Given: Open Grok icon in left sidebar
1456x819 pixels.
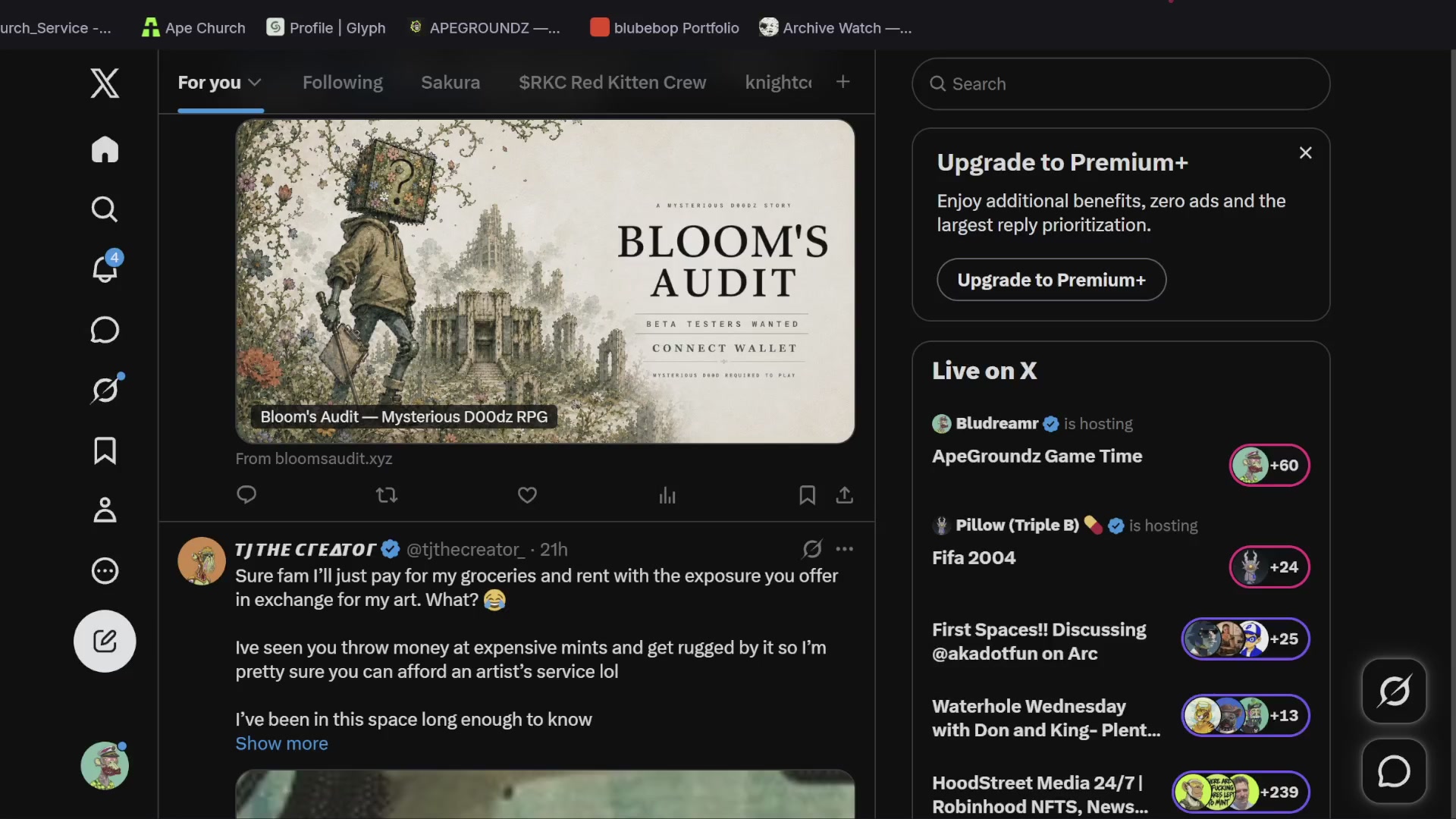Looking at the screenshot, I should coord(105,390).
